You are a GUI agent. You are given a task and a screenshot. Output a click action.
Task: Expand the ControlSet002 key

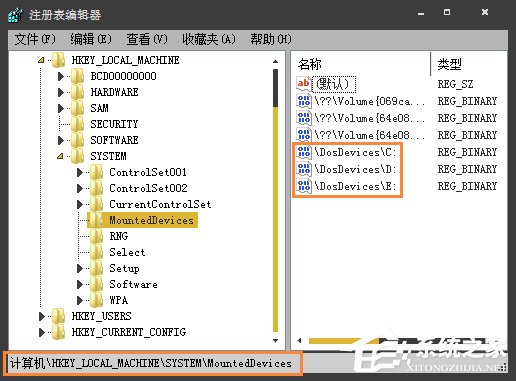[x=80, y=188]
